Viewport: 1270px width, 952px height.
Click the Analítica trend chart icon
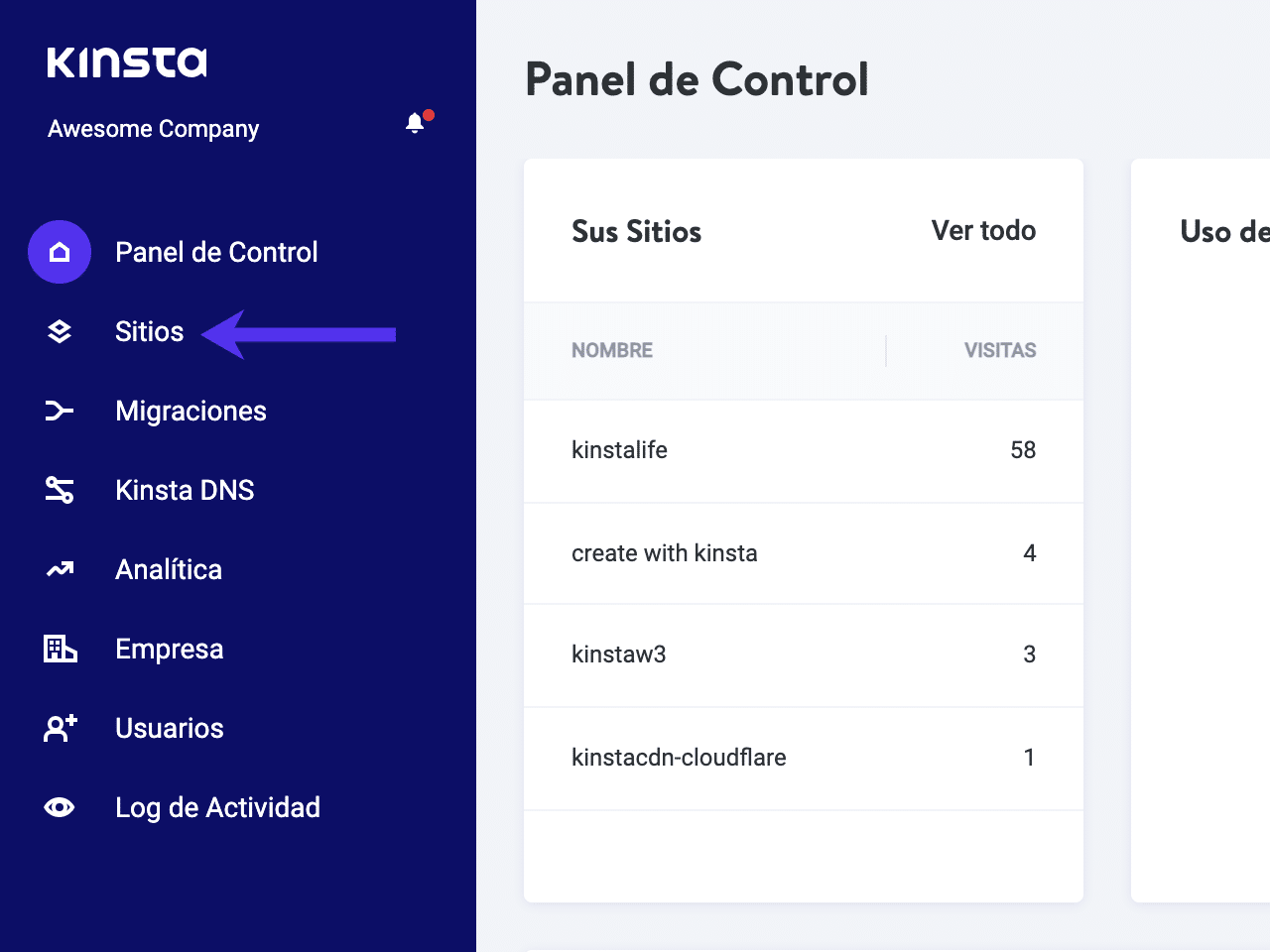pos(60,569)
